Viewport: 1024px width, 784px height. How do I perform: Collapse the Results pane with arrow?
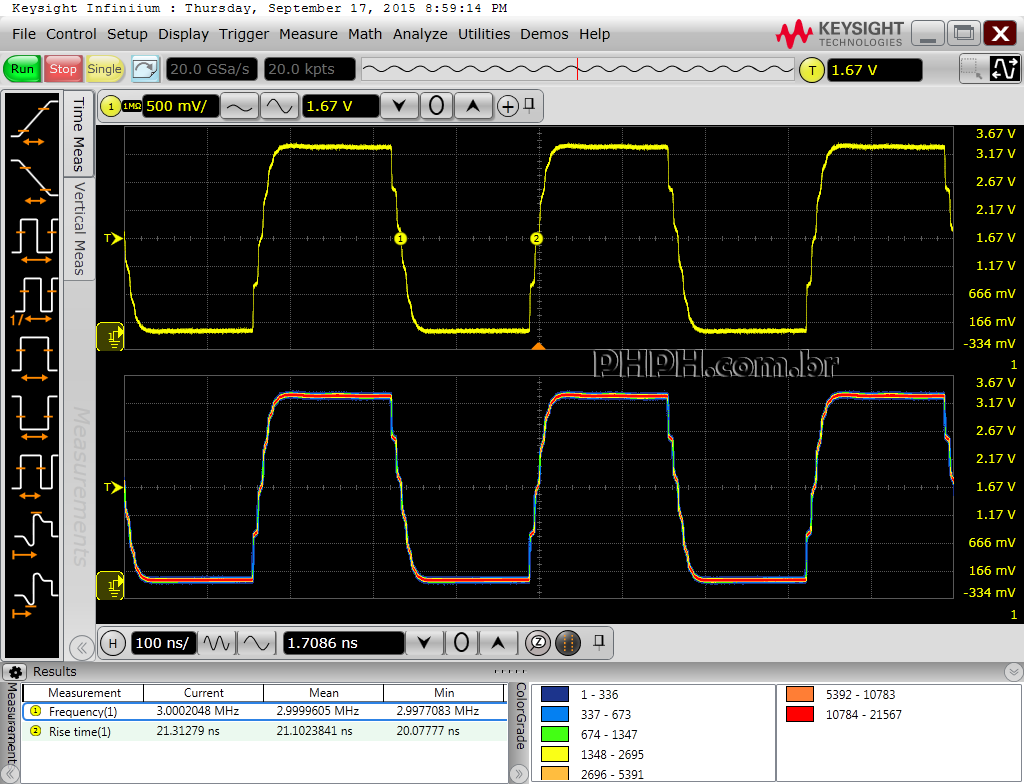(x=1013, y=672)
